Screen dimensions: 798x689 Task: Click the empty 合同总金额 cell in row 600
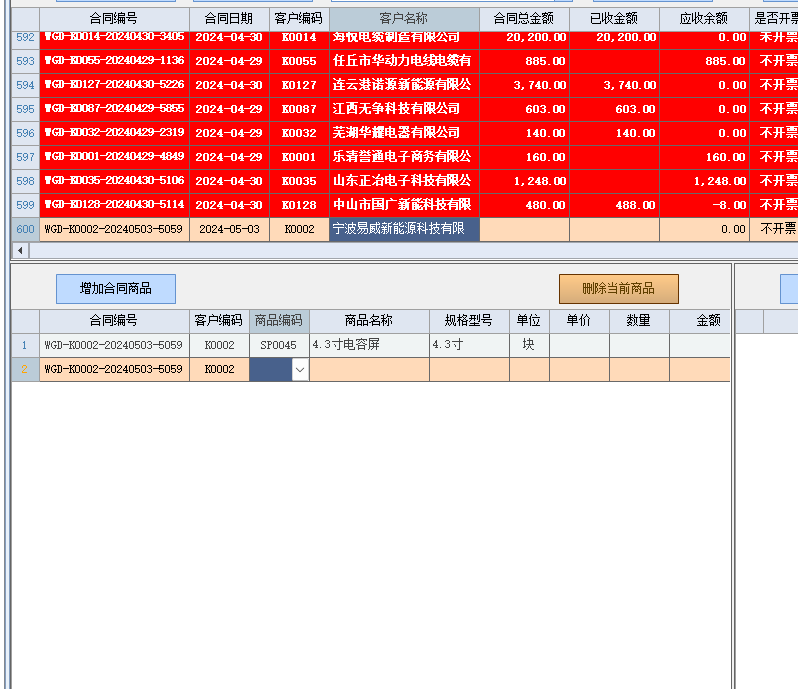tap(524, 229)
